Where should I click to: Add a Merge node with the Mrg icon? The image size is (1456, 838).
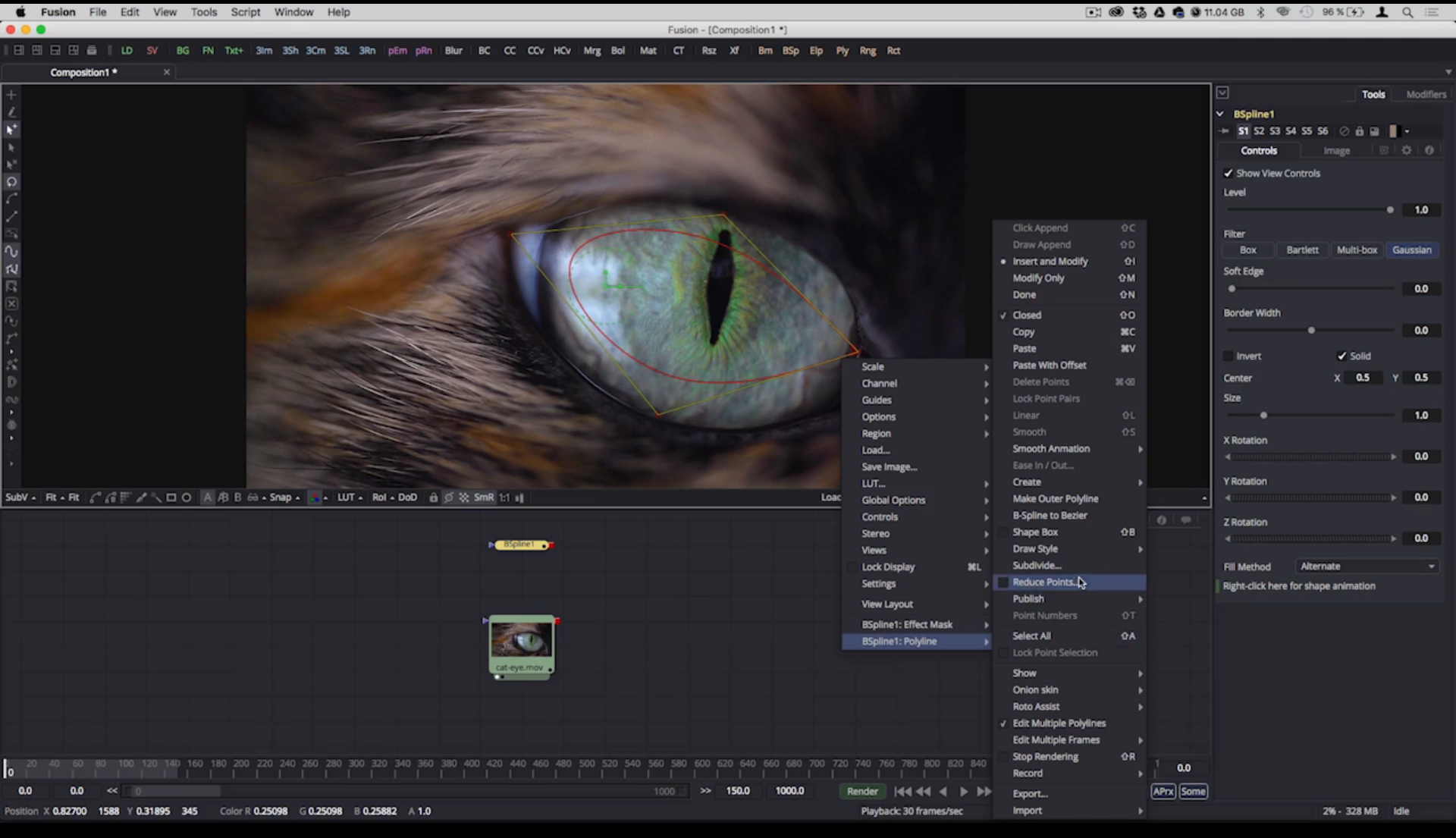click(x=592, y=50)
